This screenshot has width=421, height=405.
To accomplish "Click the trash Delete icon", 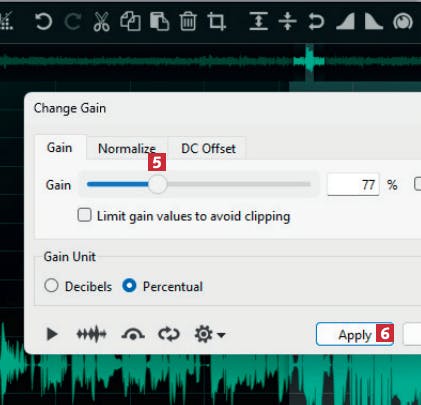I will pos(188,22).
